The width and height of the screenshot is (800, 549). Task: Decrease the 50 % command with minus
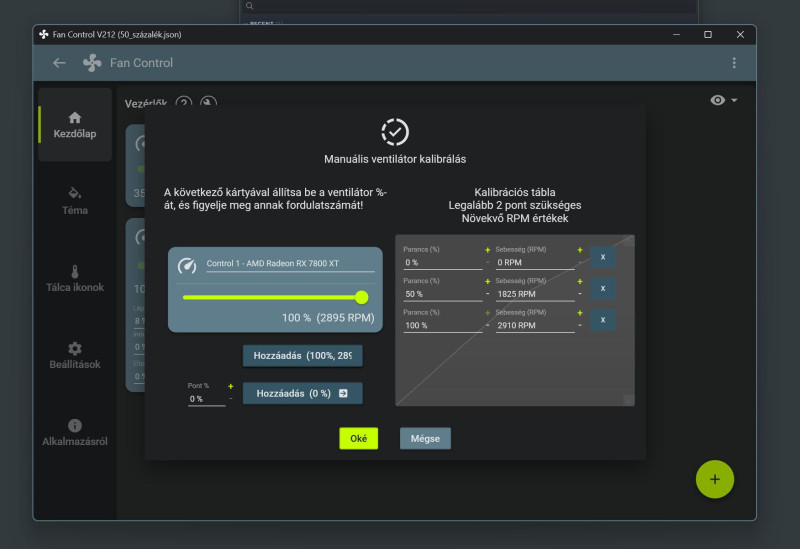pos(488,294)
